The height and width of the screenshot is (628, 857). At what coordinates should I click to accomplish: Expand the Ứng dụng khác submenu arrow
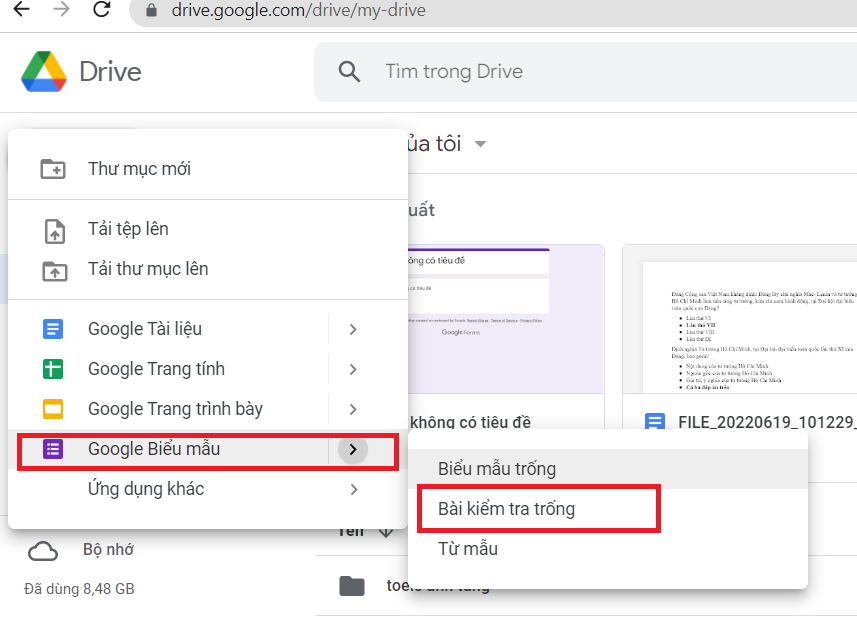coord(353,489)
